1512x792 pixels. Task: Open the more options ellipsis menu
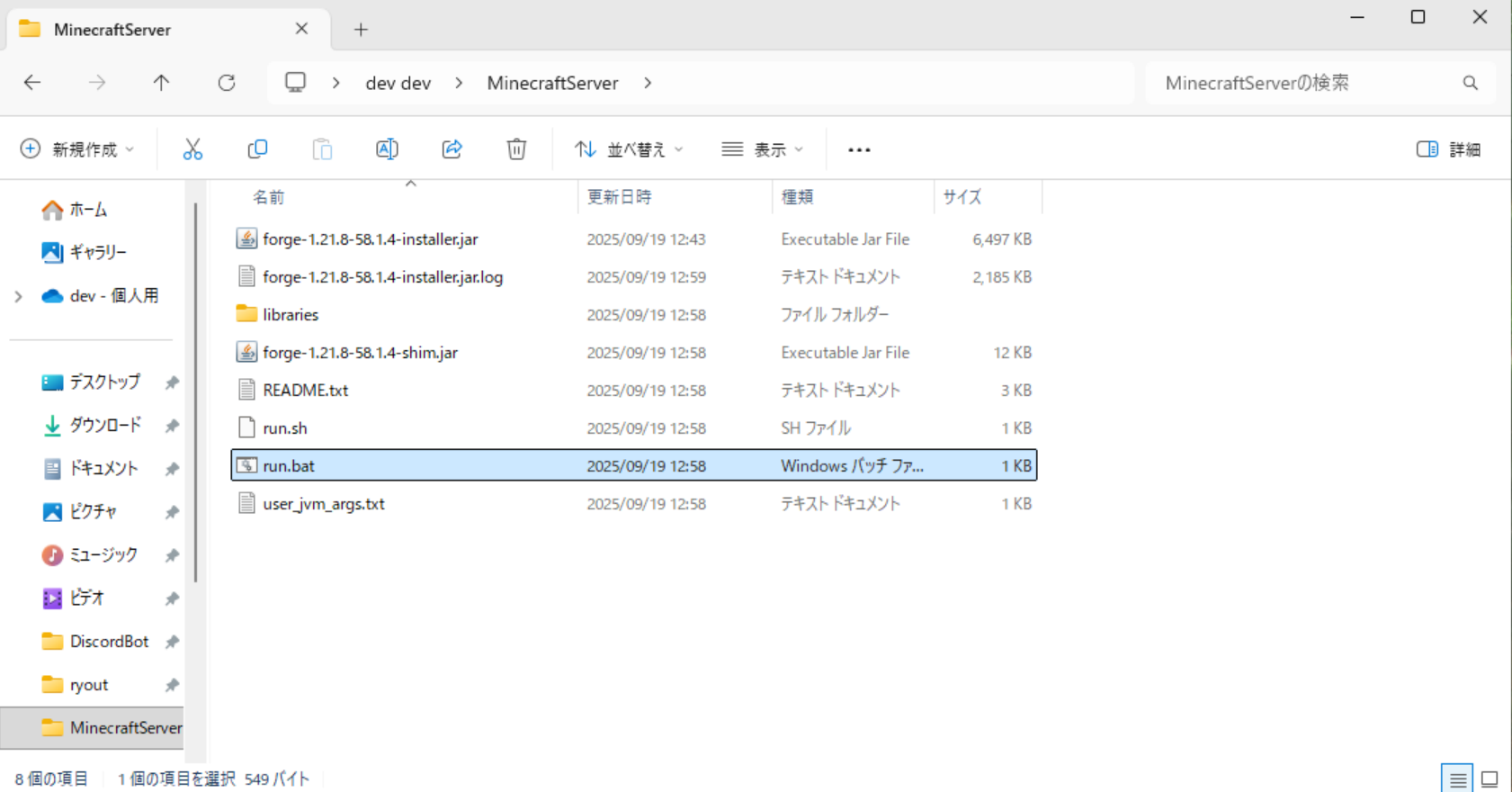(x=859, y=149)
